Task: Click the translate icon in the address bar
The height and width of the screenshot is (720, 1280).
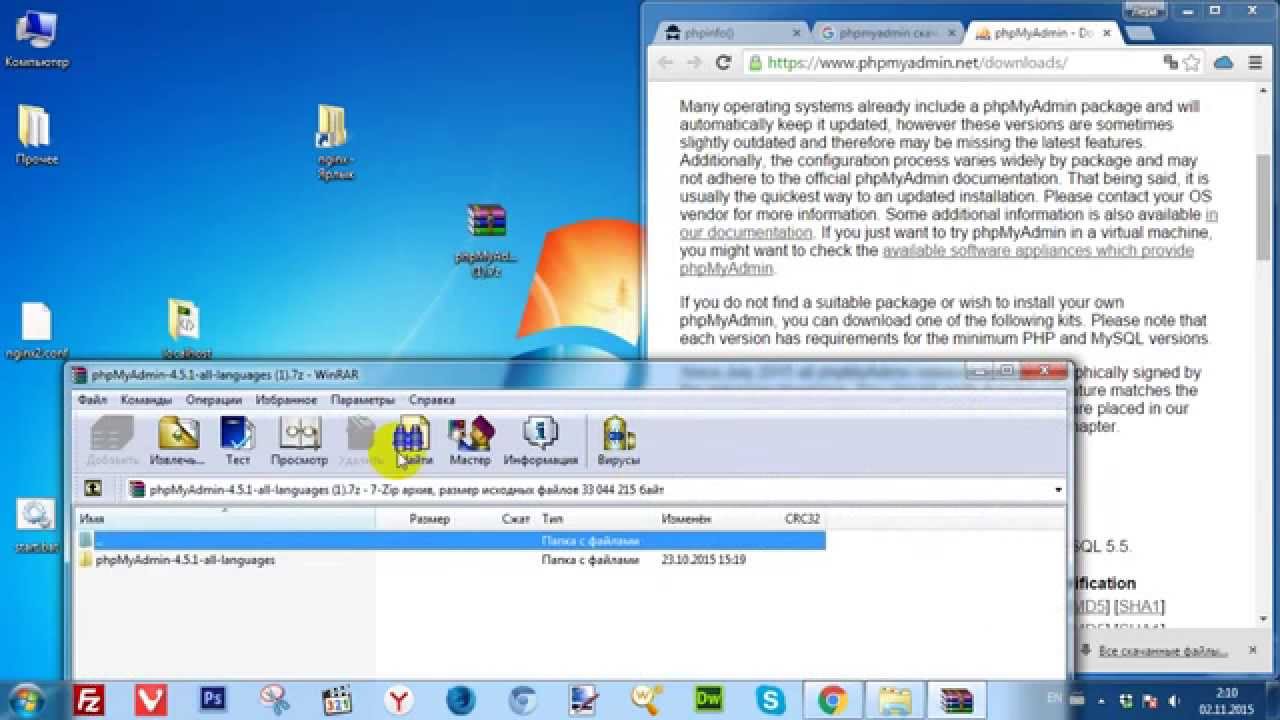Action: pos(1171,63)
